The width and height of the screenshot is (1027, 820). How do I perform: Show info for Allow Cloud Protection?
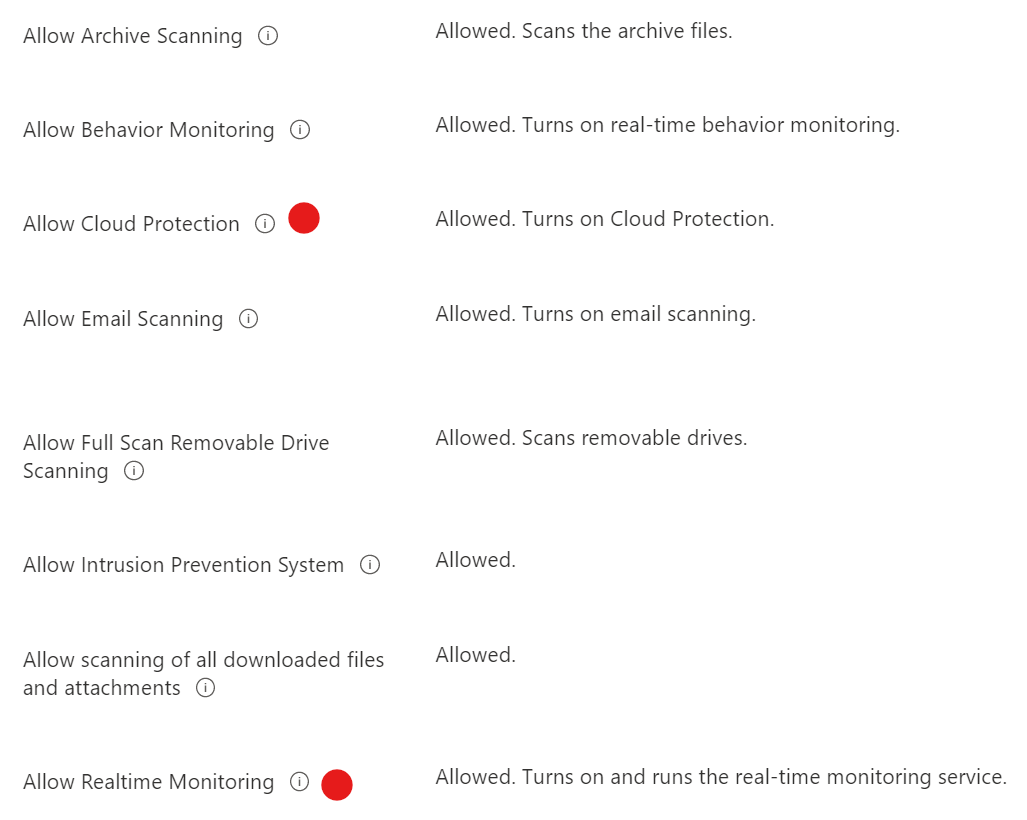[265, 224]
